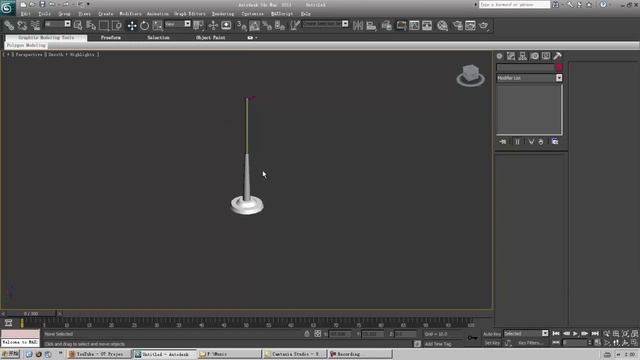Viewport: 640px width, 360px height.
Task: Open the reference coordinate system dropdown
Action: (x=178, y=24)
